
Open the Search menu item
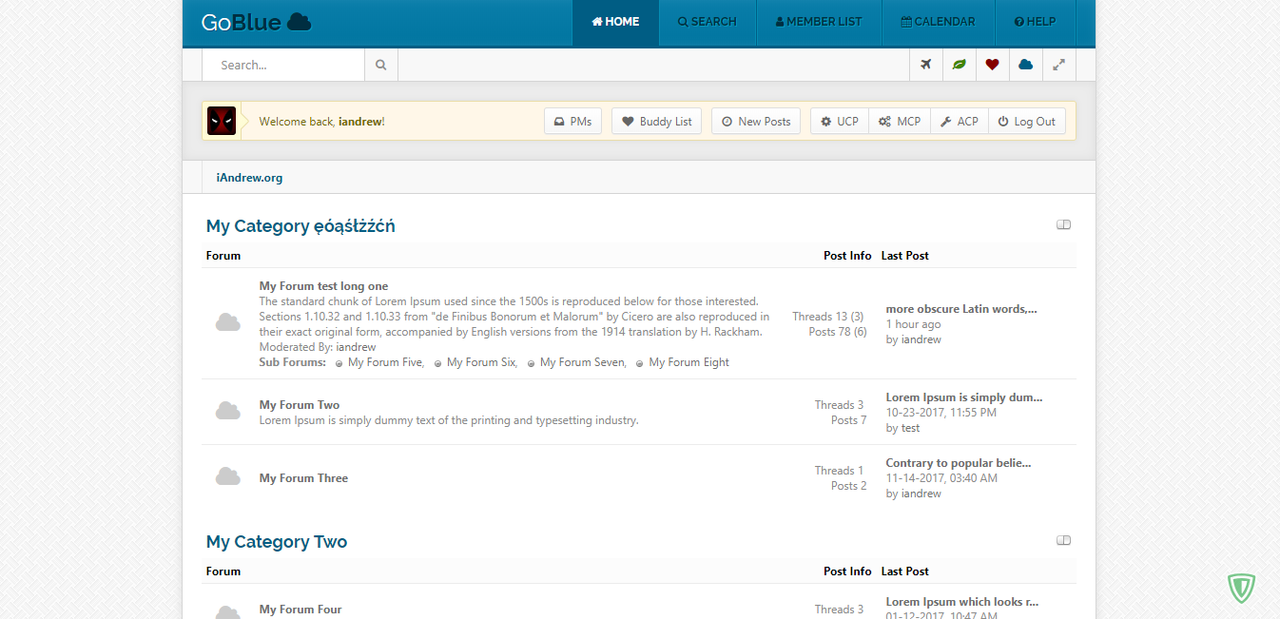point(707,22)
